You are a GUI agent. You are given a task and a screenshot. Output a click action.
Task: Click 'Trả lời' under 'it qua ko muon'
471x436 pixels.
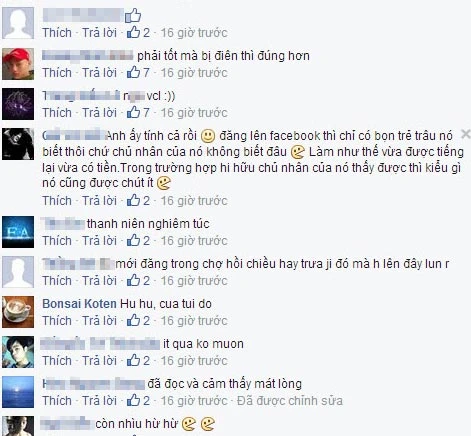click(99, 361)
